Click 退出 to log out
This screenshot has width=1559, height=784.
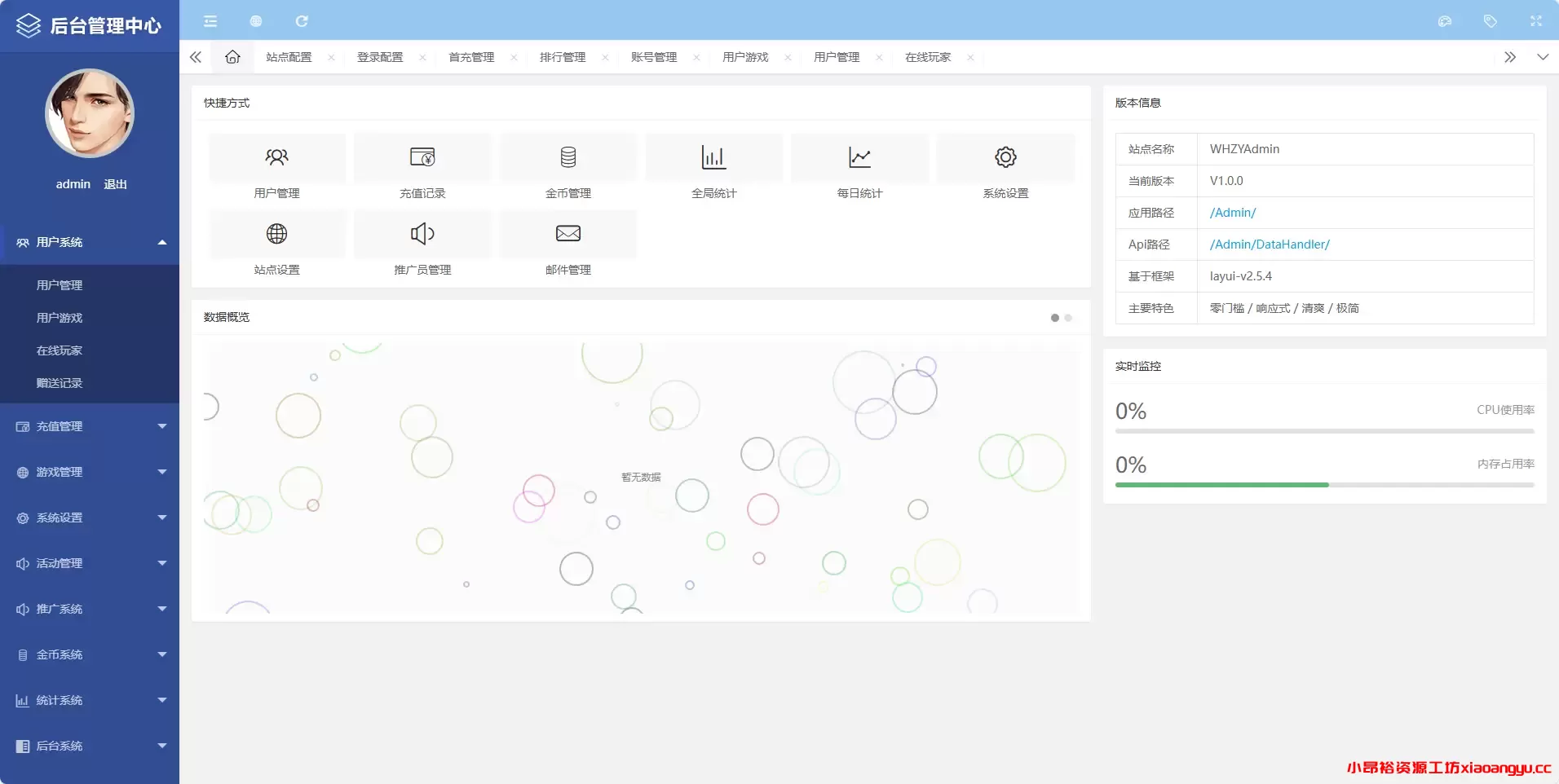pos(114,183)
